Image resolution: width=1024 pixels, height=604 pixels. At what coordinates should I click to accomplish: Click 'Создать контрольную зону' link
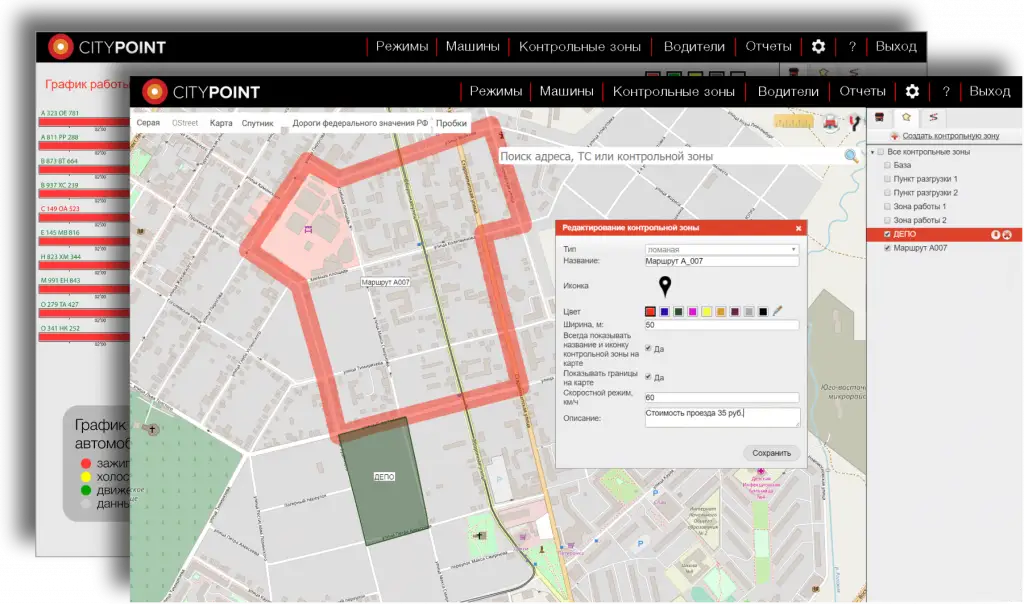point(950,135)
